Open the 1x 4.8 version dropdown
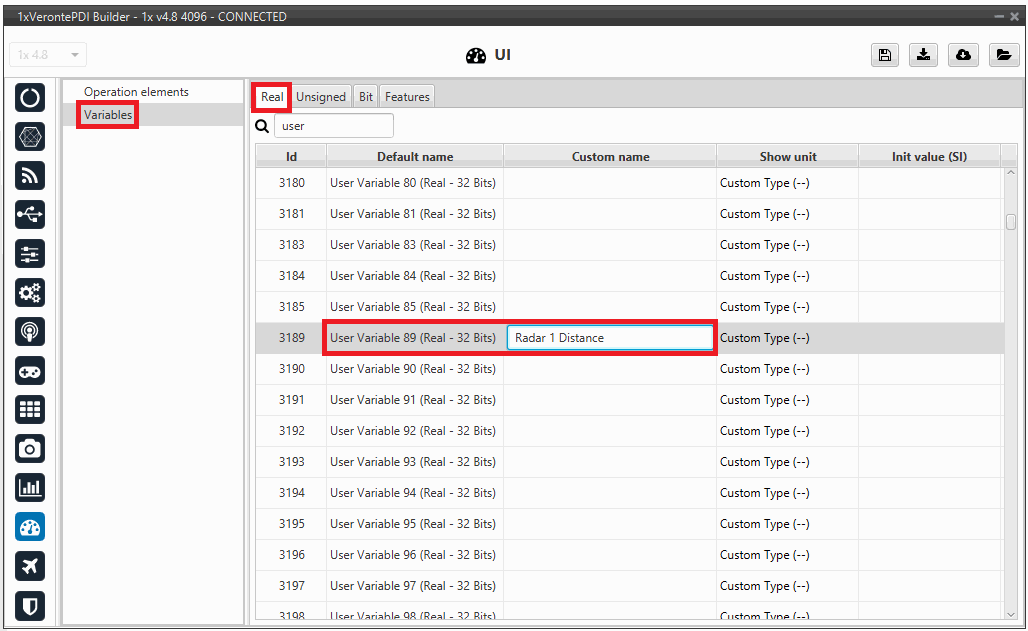The height and width of the screenshot is (631, 1028). tap(48, 55)
